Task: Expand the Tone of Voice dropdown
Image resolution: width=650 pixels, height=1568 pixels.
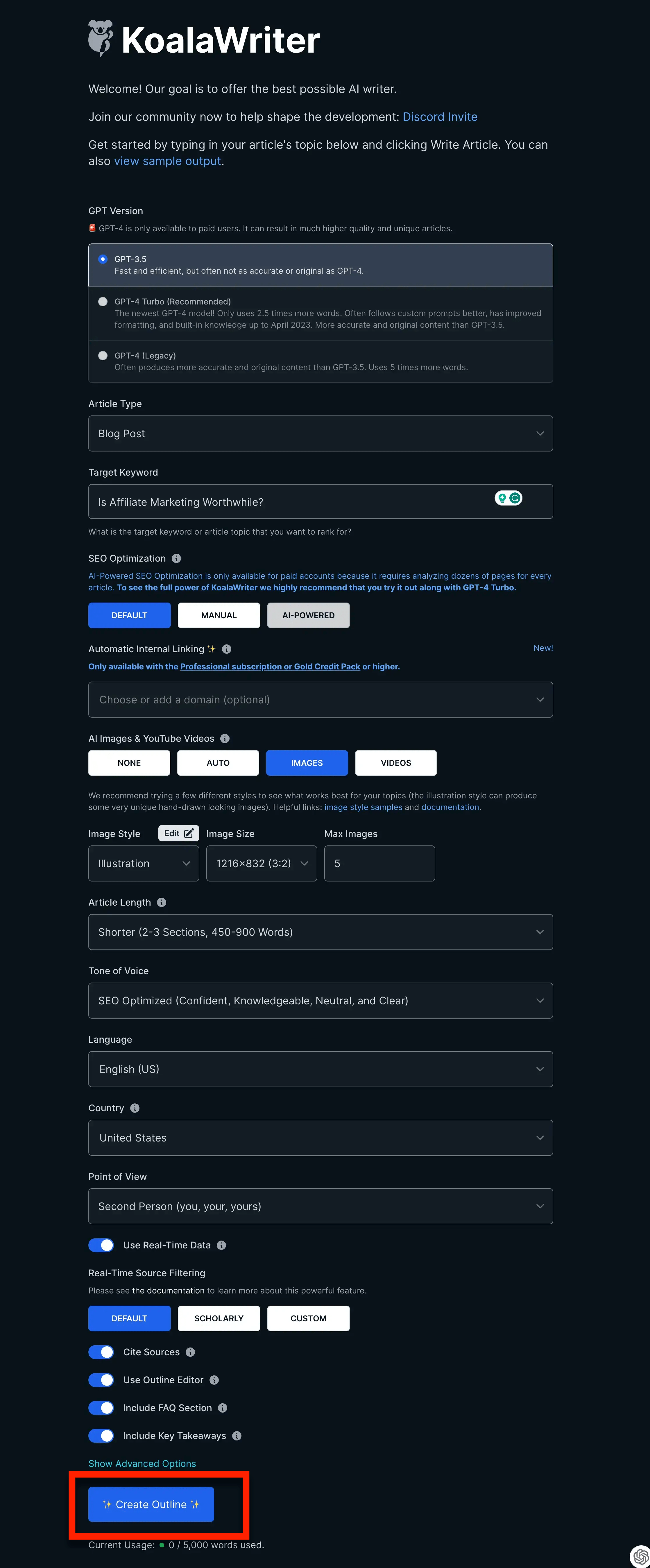Action: [320, 1001]
